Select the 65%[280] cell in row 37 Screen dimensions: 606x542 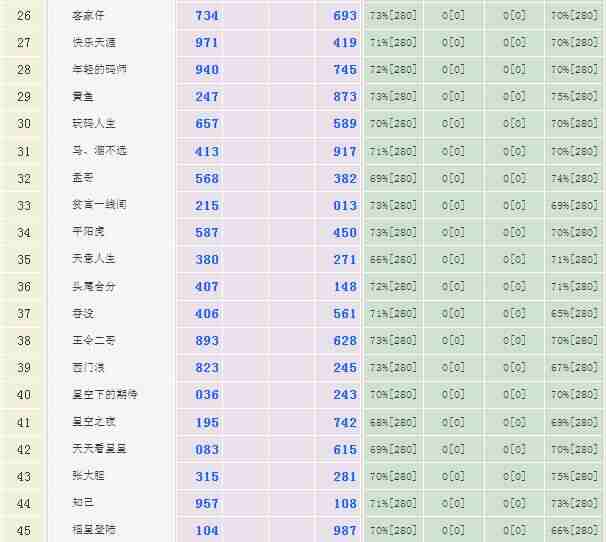coord(574,313)
